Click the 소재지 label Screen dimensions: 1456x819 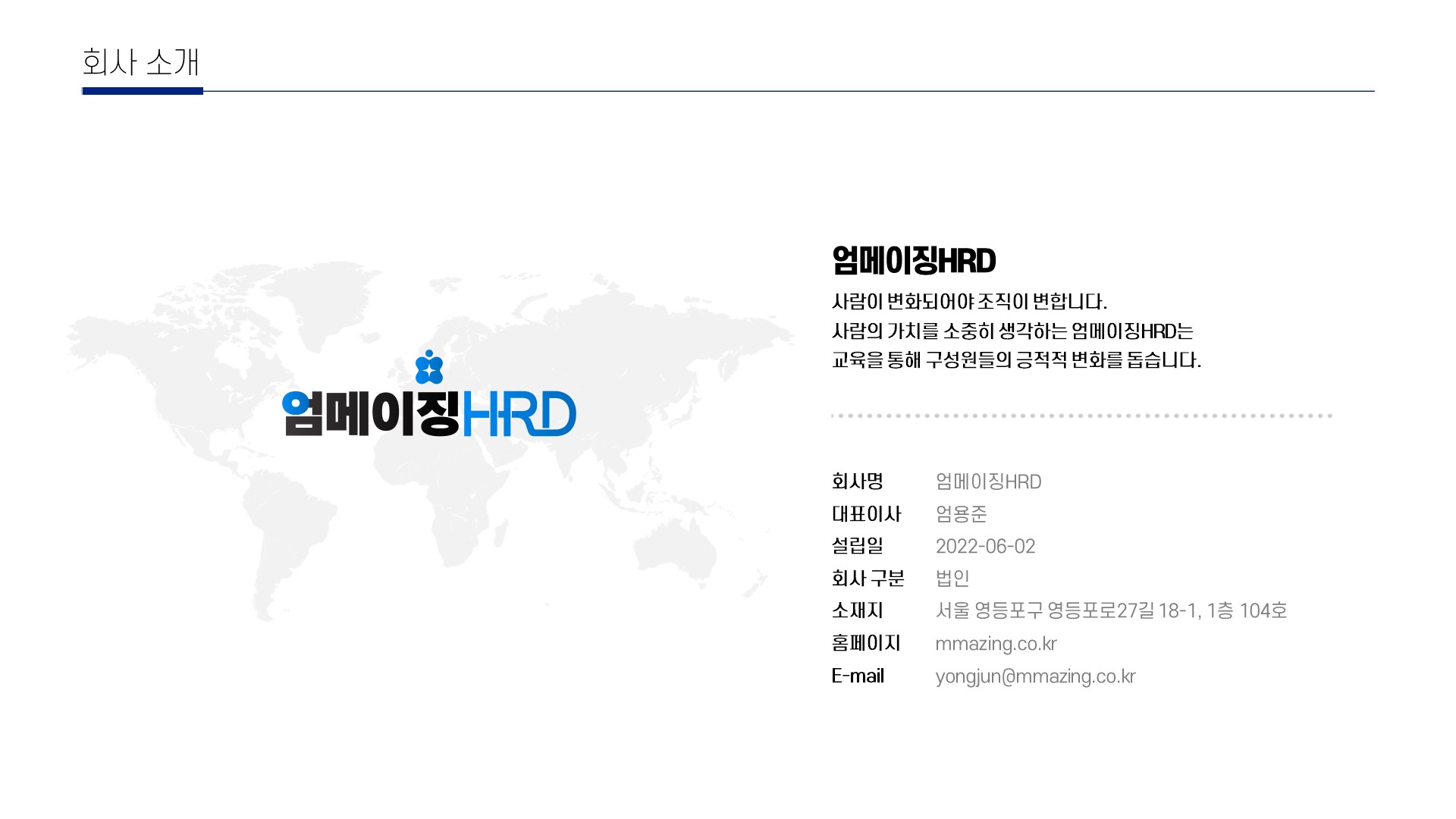(x=858, y=610)
